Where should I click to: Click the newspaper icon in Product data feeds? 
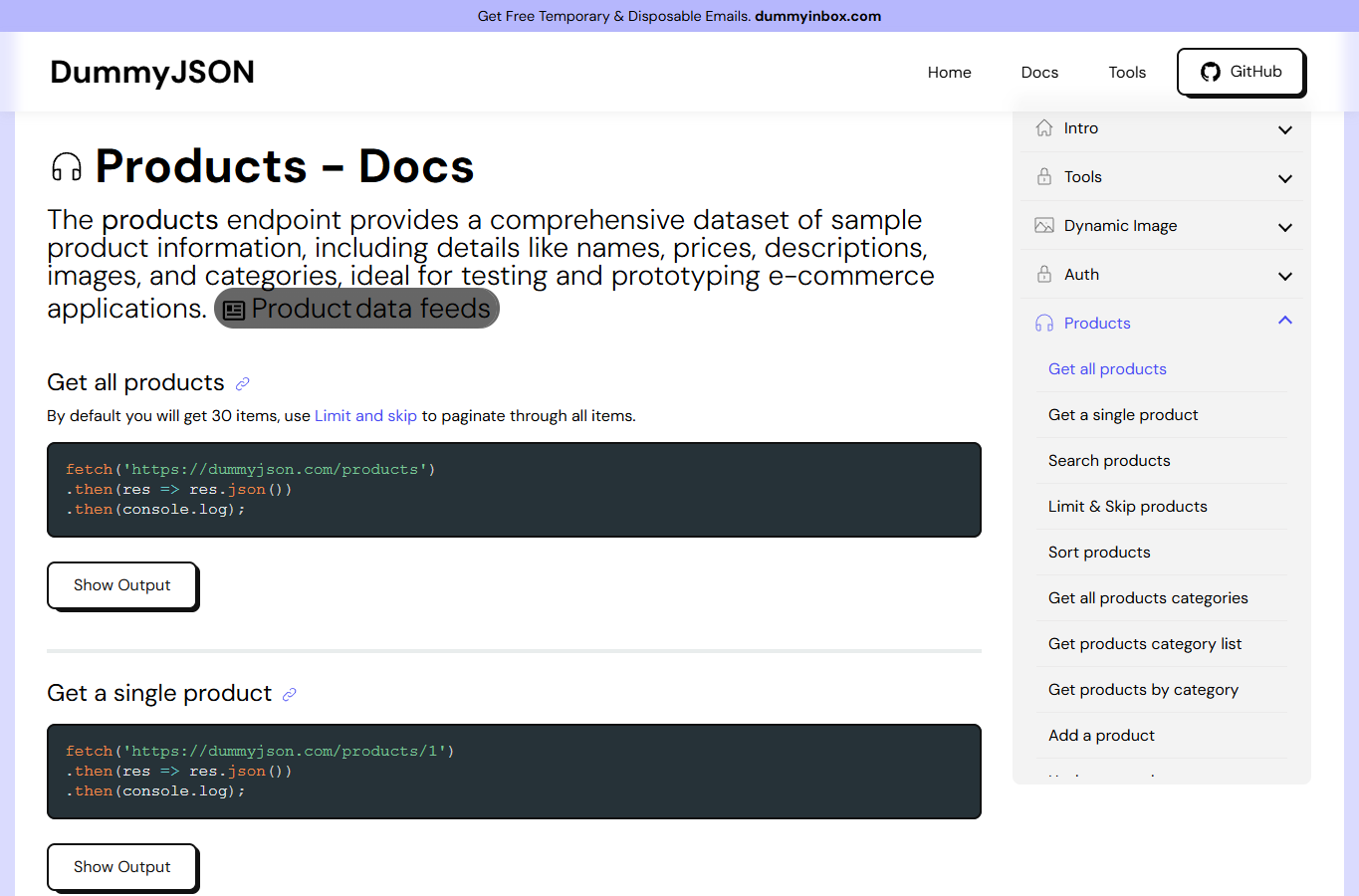coord(234,311)
